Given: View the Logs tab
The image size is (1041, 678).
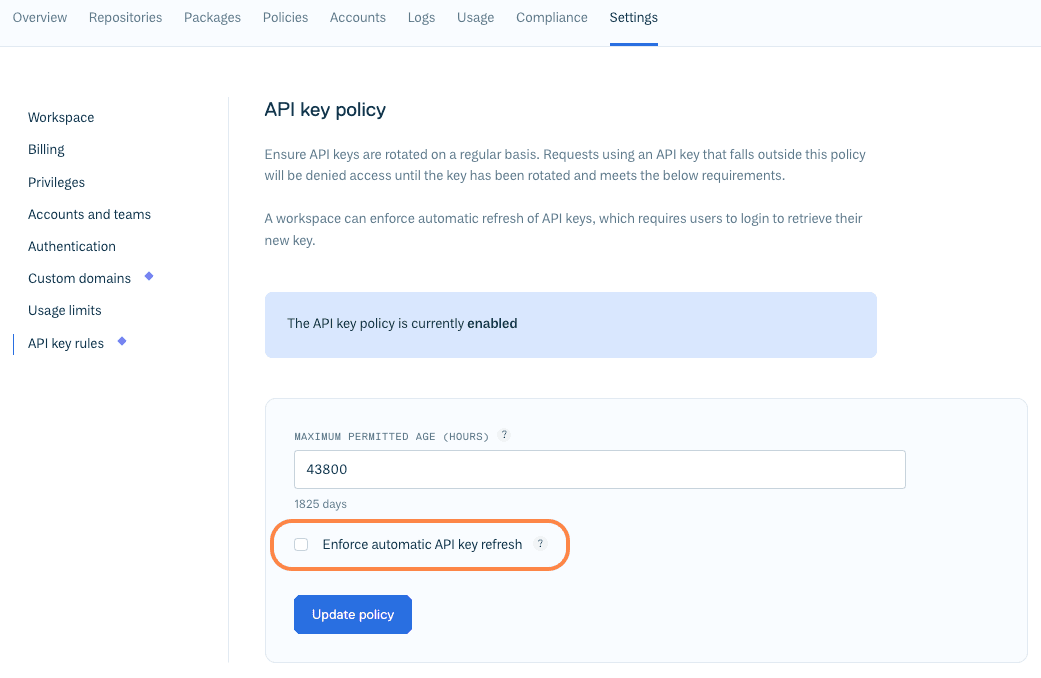Looking at the screenshot, I should 422,17.
